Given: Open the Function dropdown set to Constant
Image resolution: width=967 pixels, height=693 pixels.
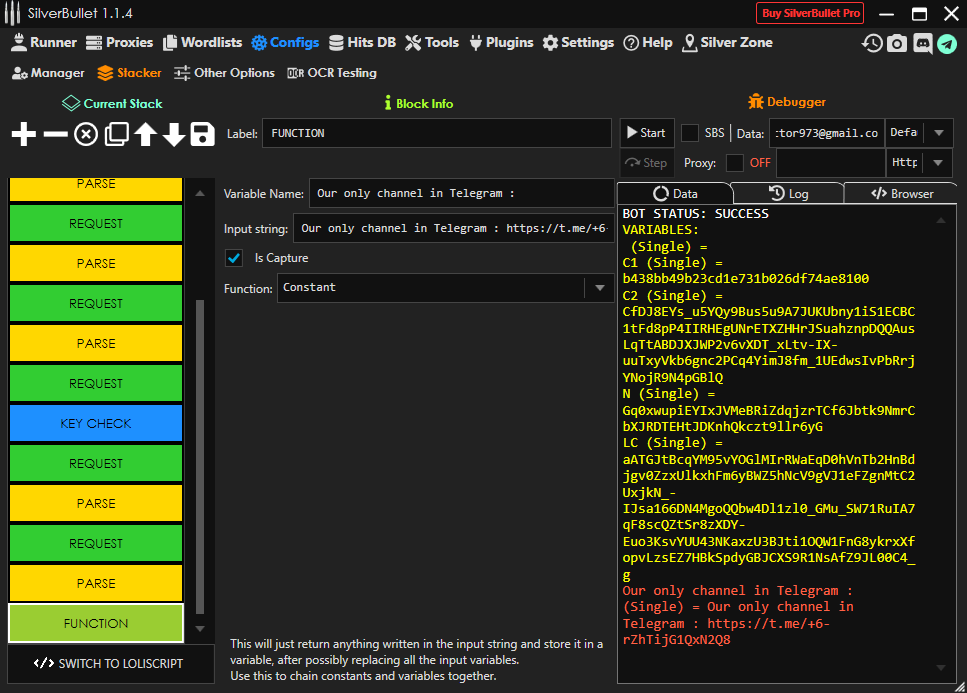Looking at the screenshot, I should click(599, 288).
